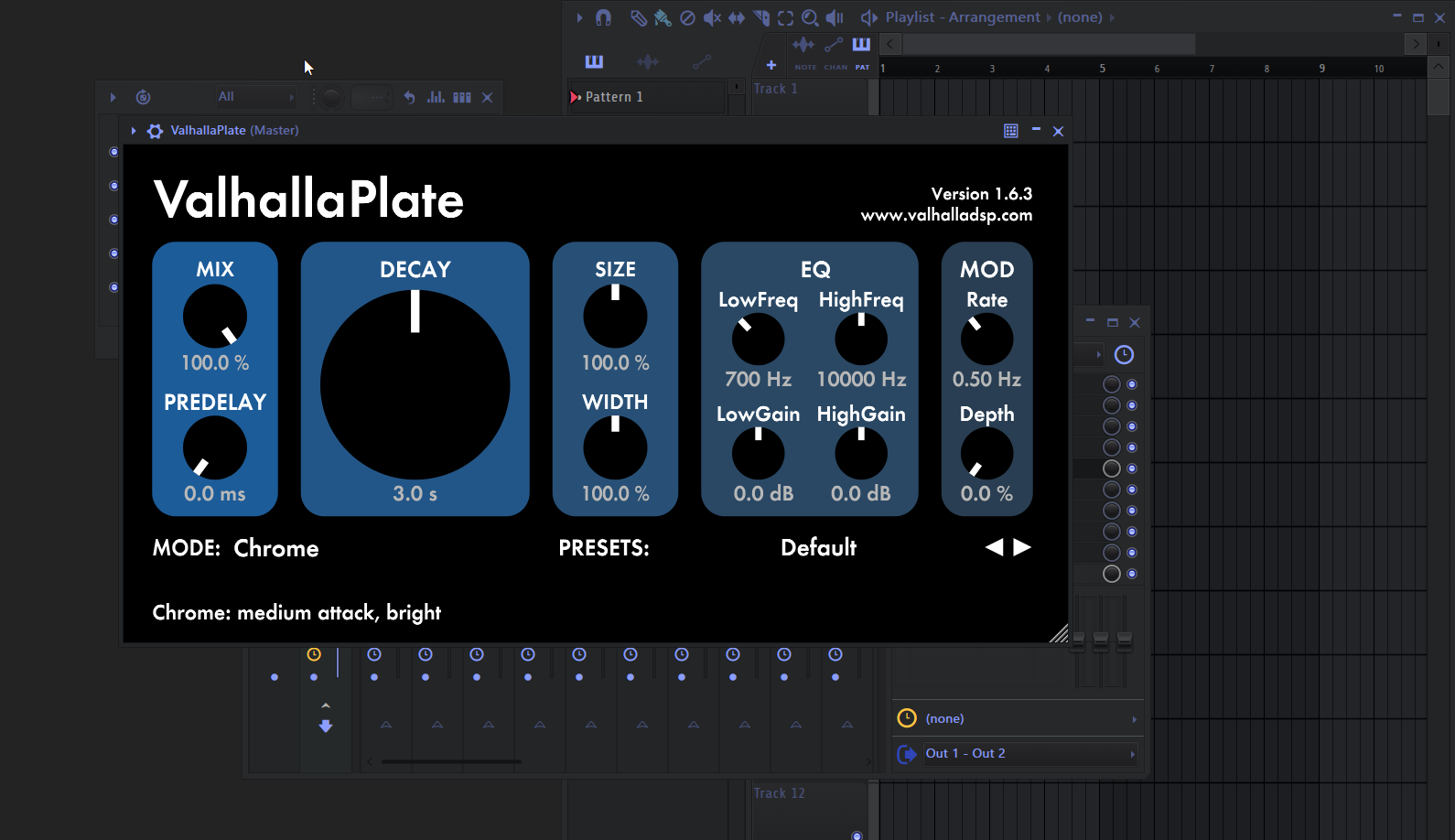Click the Track 1 header in Playlist
The width and height of the screenshot is (1455, 840).
pyautogui.click(x=808, y=97)
